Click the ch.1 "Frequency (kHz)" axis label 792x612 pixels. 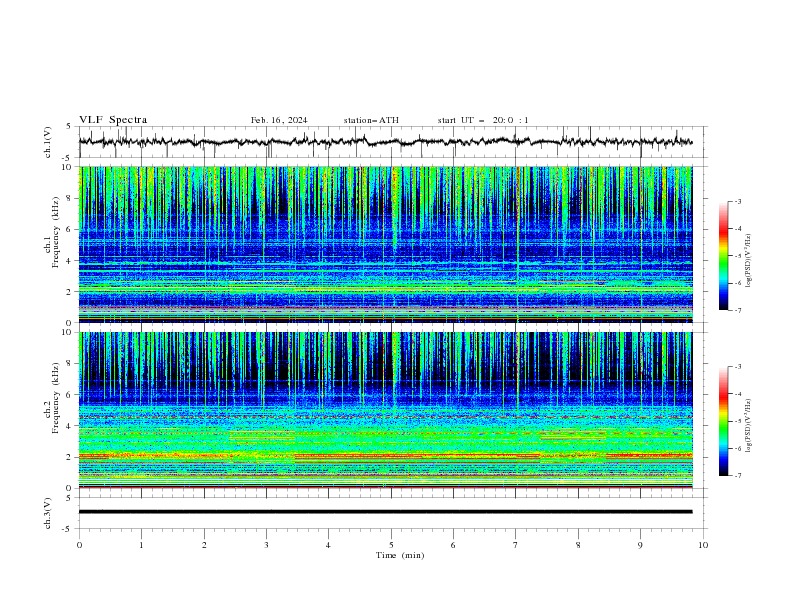pyautogui.click(x=55, y=233)
